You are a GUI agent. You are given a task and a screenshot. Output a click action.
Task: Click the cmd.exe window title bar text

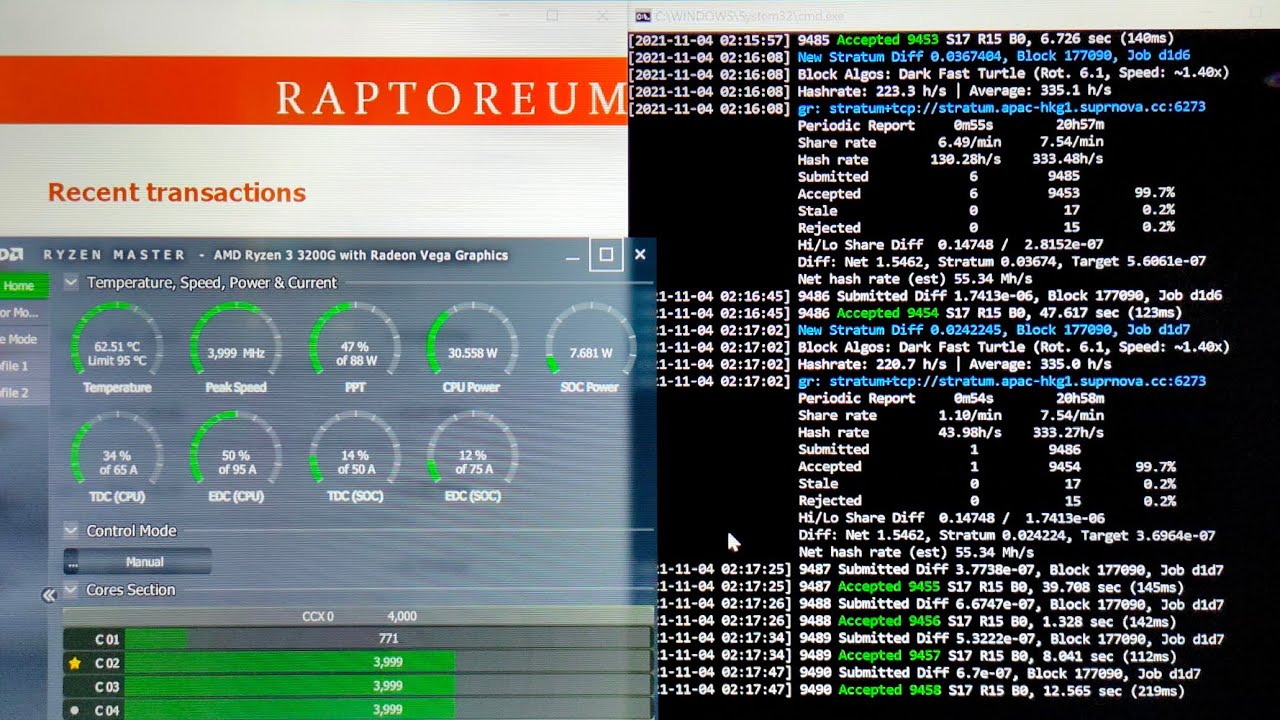[750, 16]
